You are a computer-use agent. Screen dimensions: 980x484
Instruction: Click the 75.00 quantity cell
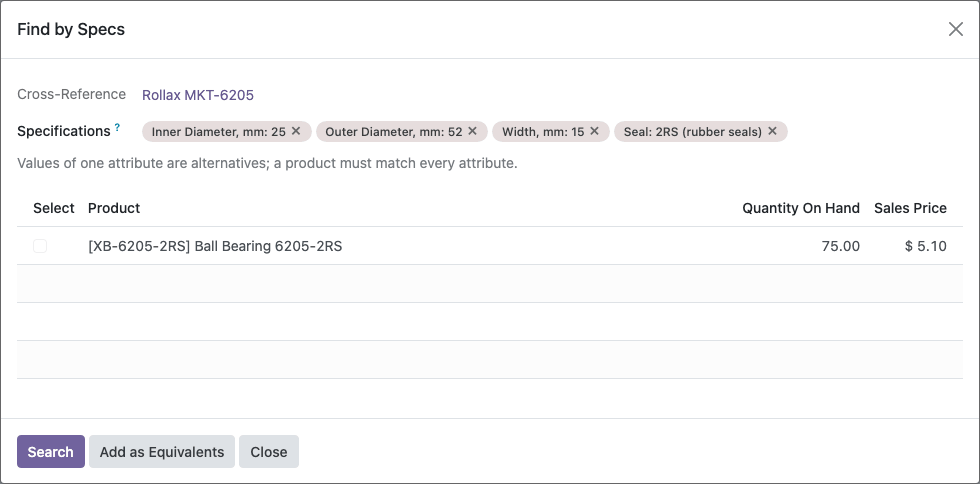tap(841, 246)
